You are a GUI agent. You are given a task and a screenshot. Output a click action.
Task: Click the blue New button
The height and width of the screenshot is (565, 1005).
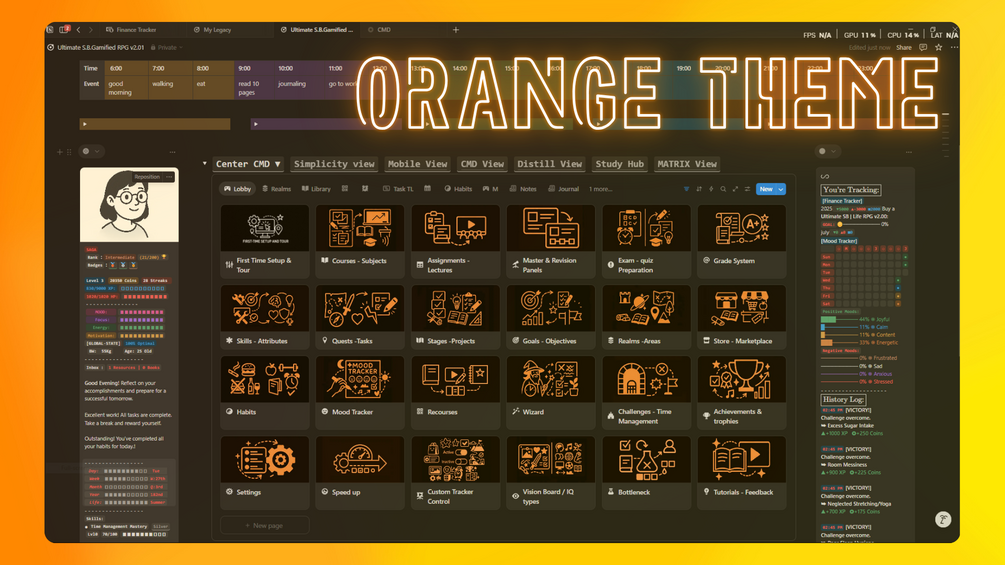tap(766, 189)
